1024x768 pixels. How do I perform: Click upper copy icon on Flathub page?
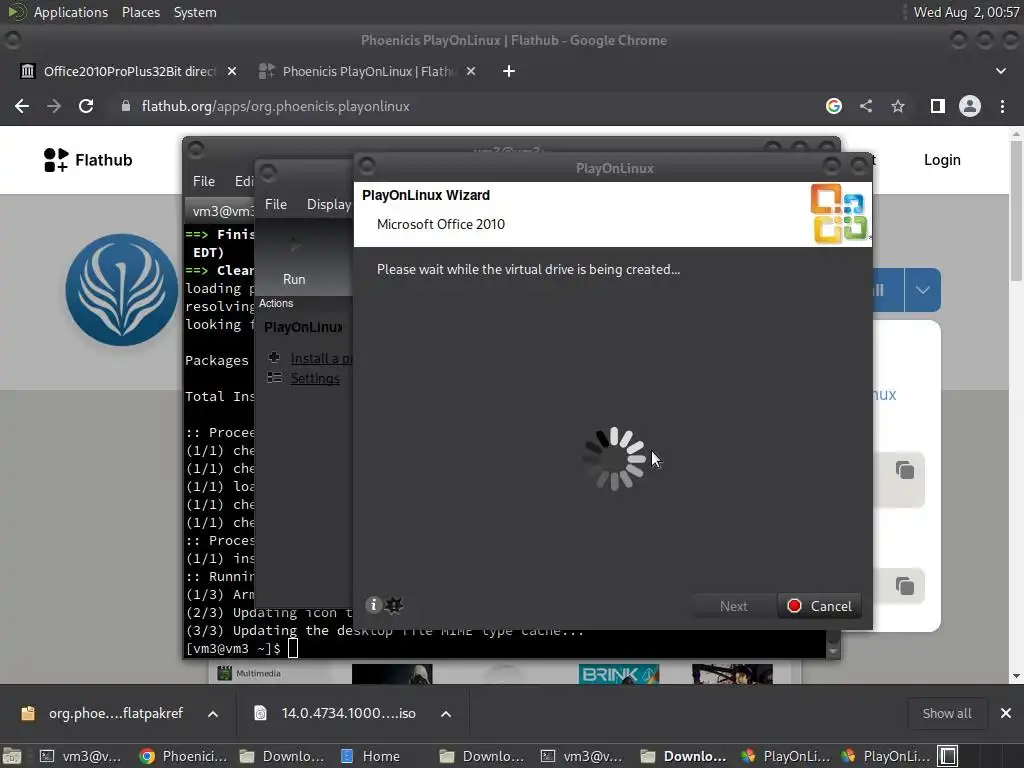point(904,470)
